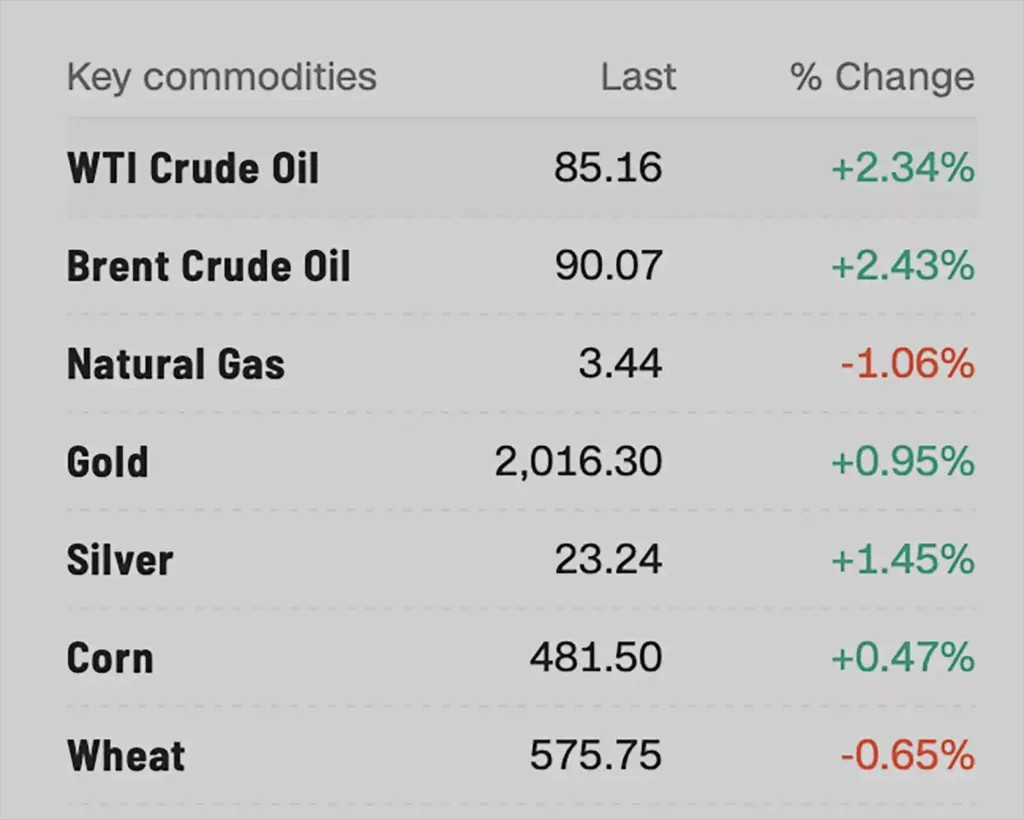Select the Natural Gas commodity

pos(176,364)
